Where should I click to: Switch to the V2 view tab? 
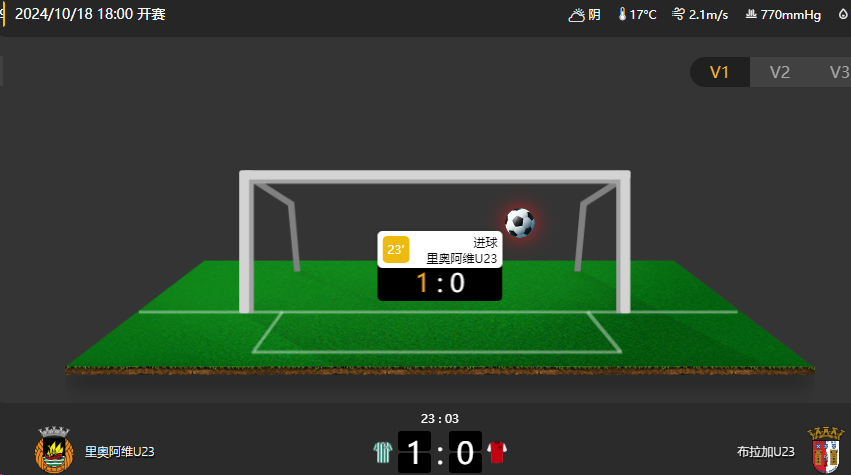point(779,72)
